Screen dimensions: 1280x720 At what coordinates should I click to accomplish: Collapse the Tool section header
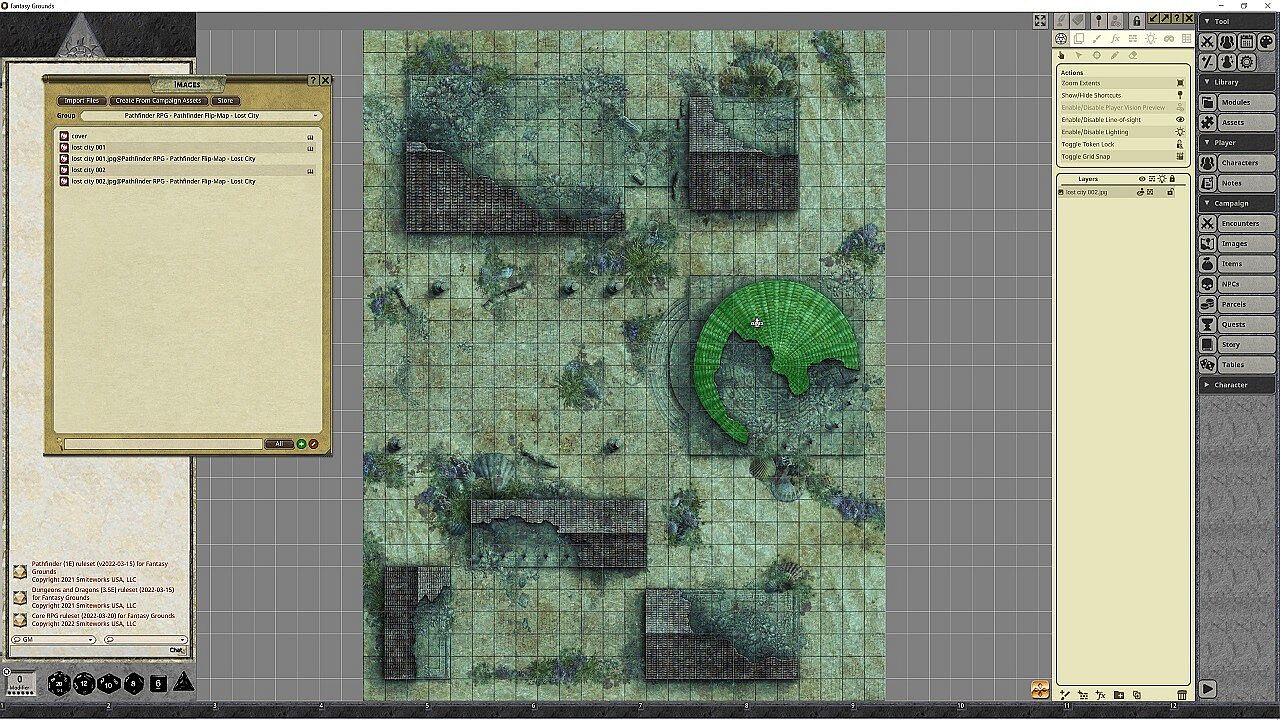point(1238,21)
